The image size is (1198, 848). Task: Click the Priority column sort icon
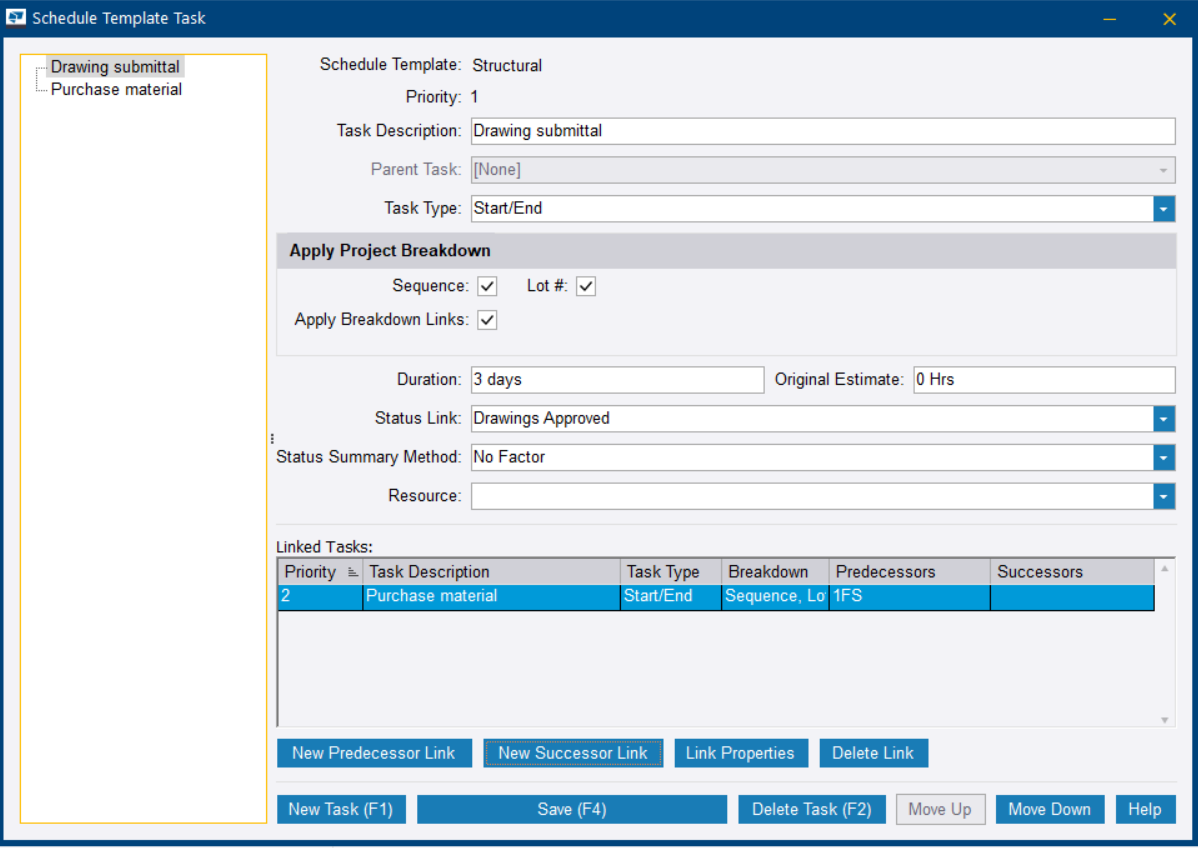[x=352, y=572]
